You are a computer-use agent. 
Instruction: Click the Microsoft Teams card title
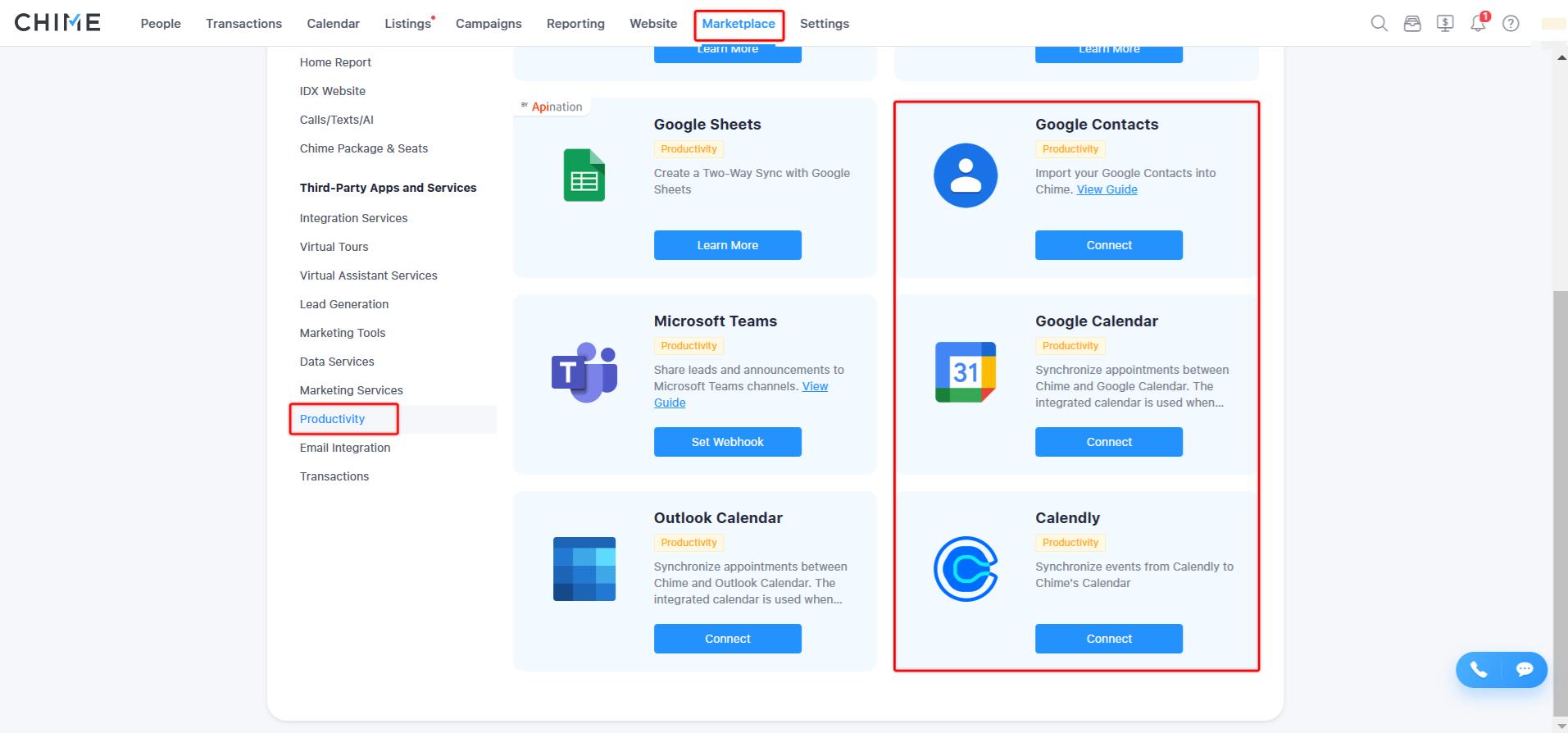click(716, 321)
